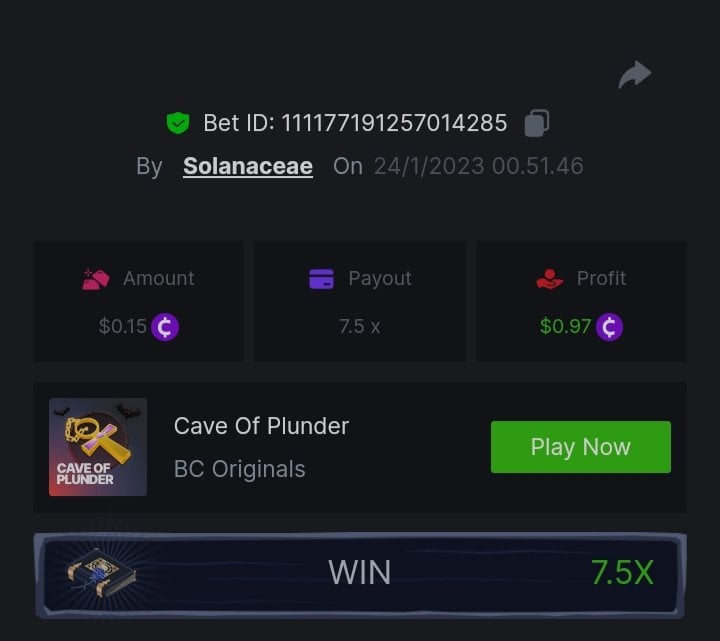Click the purple coin beside $0.97
The image size is (720, 641).
pyautogui.click(x=609, y=327)
